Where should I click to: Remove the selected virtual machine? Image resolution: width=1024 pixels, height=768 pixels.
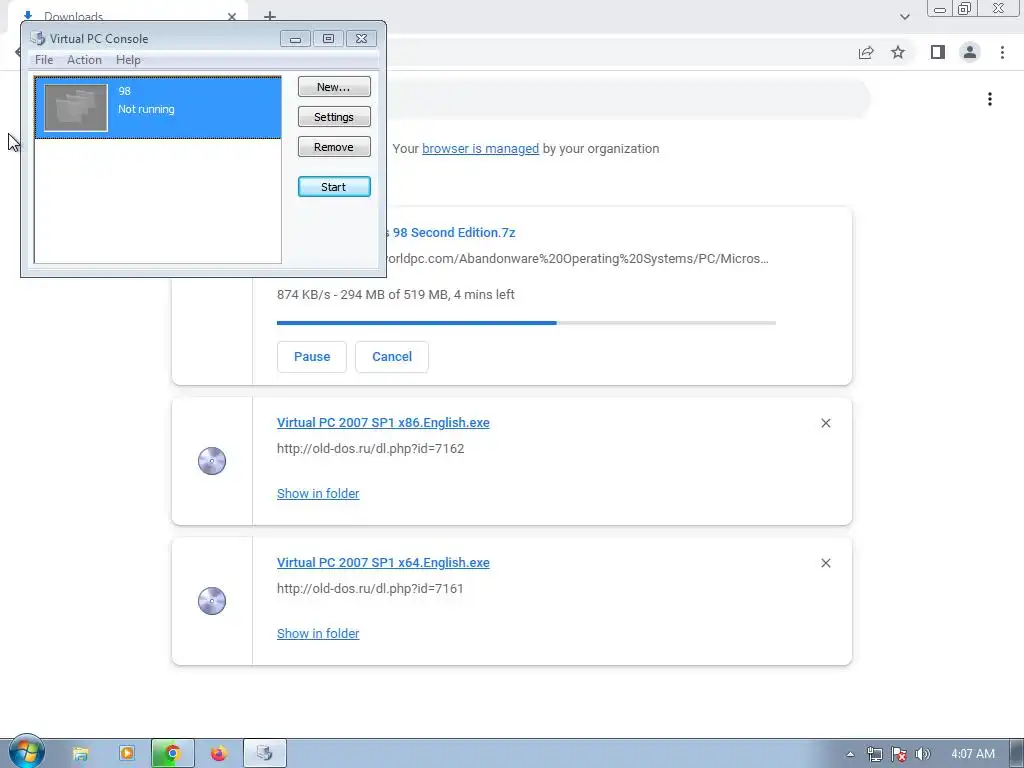tap(334, 147)
